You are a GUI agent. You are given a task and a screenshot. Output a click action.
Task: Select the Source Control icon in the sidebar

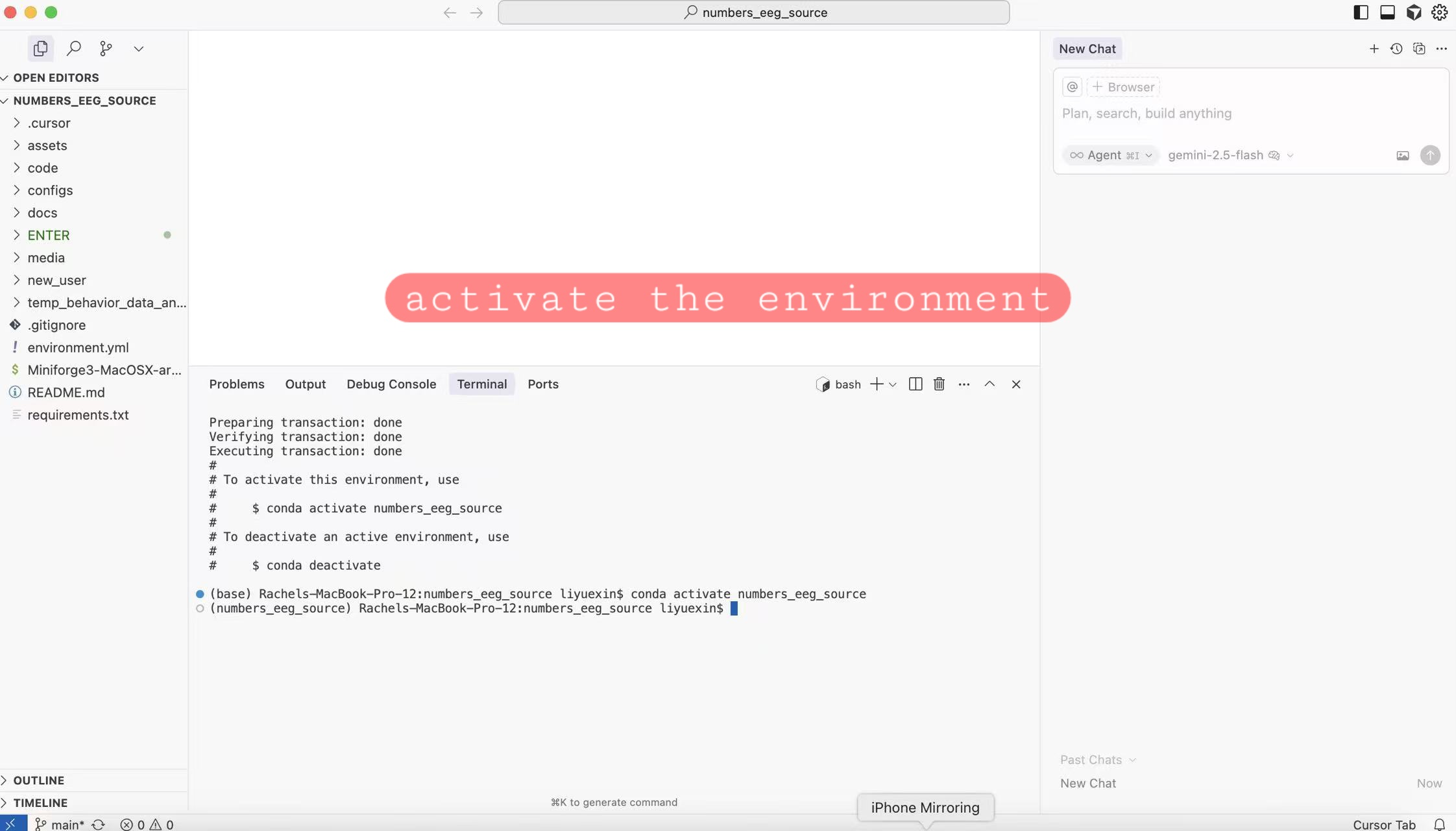coord(106,48)
